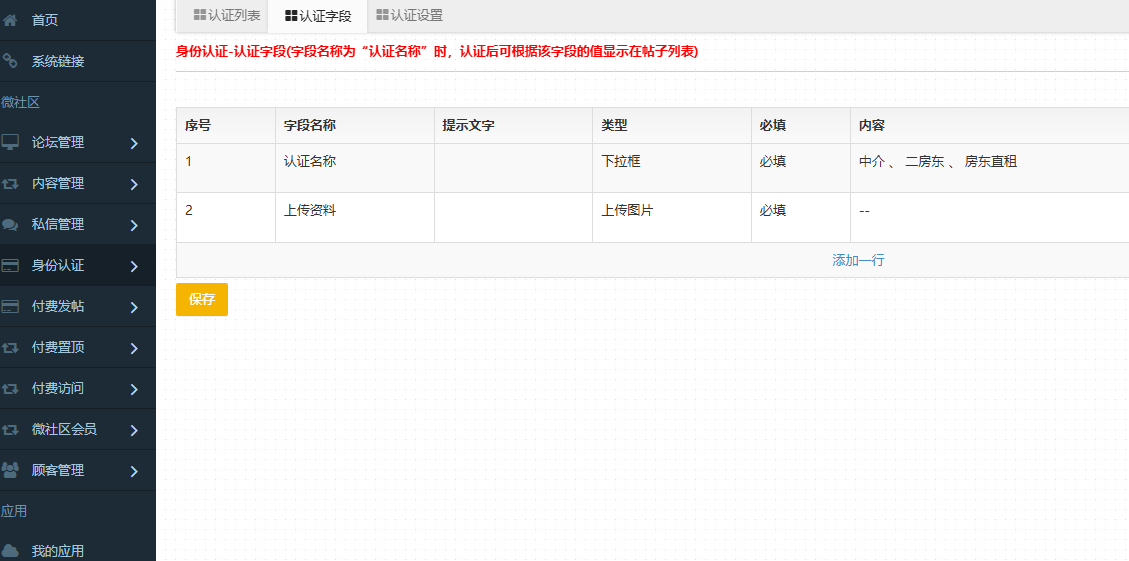This screenshot has width=1129, height=561.
Task: Switch to the 认证列表 tab
Action: pos(227,16)
